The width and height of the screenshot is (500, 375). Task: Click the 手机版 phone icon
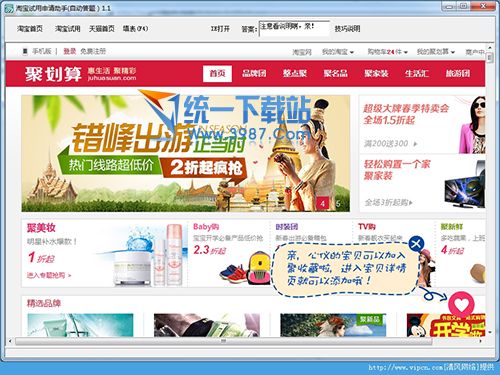click(25, 51)
